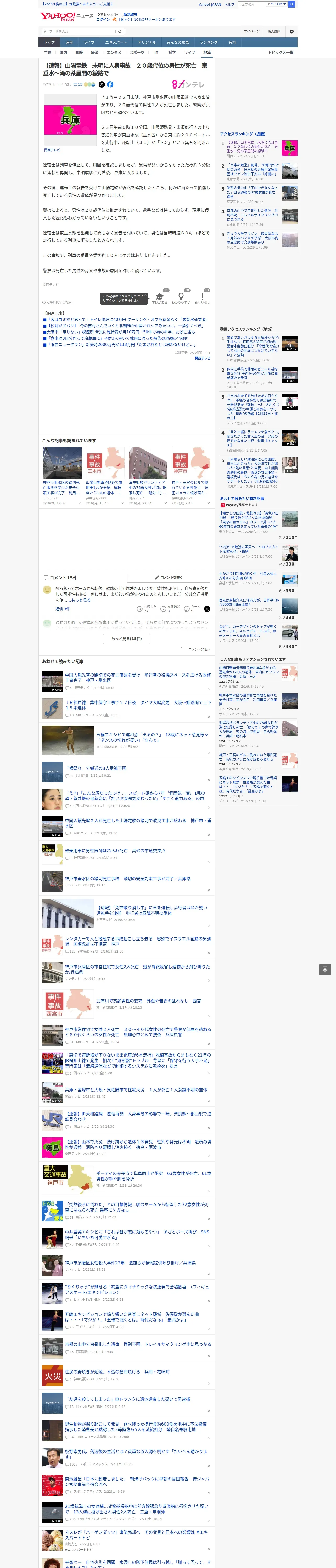
Task: Click the ウェブ検索 input field
Action: pos(251,4)
